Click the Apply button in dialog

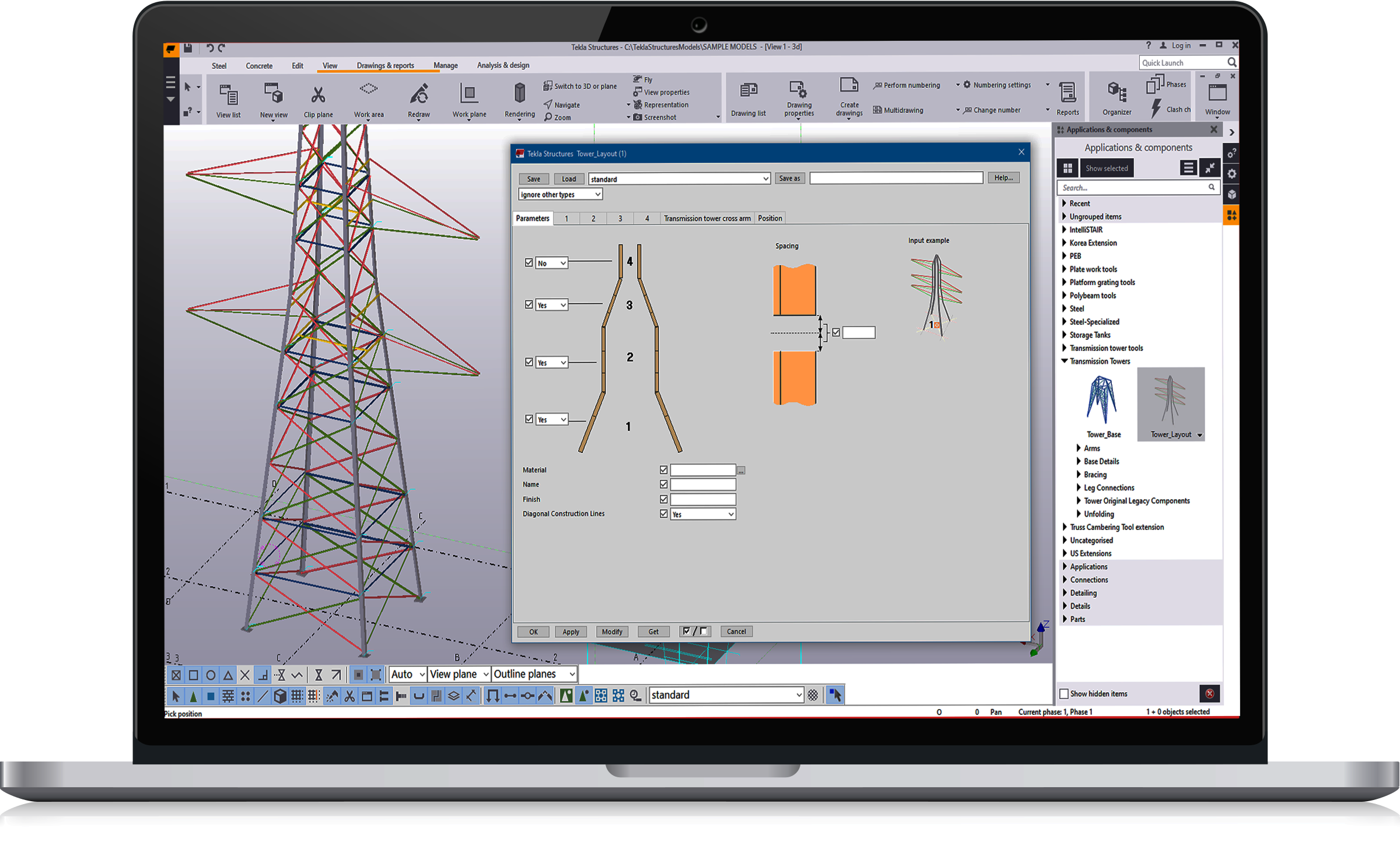pos(570,631)
